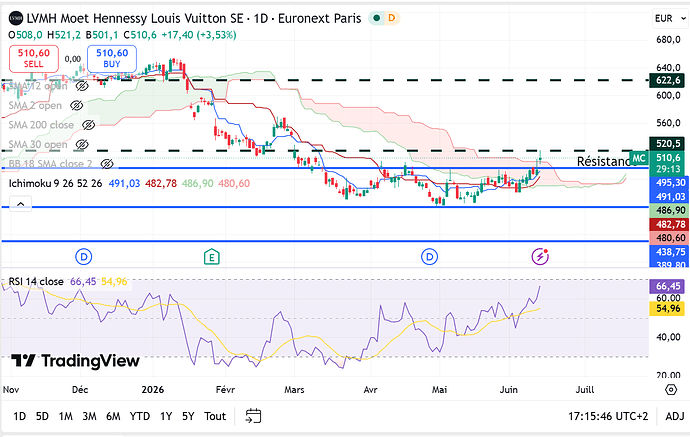
Task: Click the 482,78 red price label
Action: click(x=670, y=224)
